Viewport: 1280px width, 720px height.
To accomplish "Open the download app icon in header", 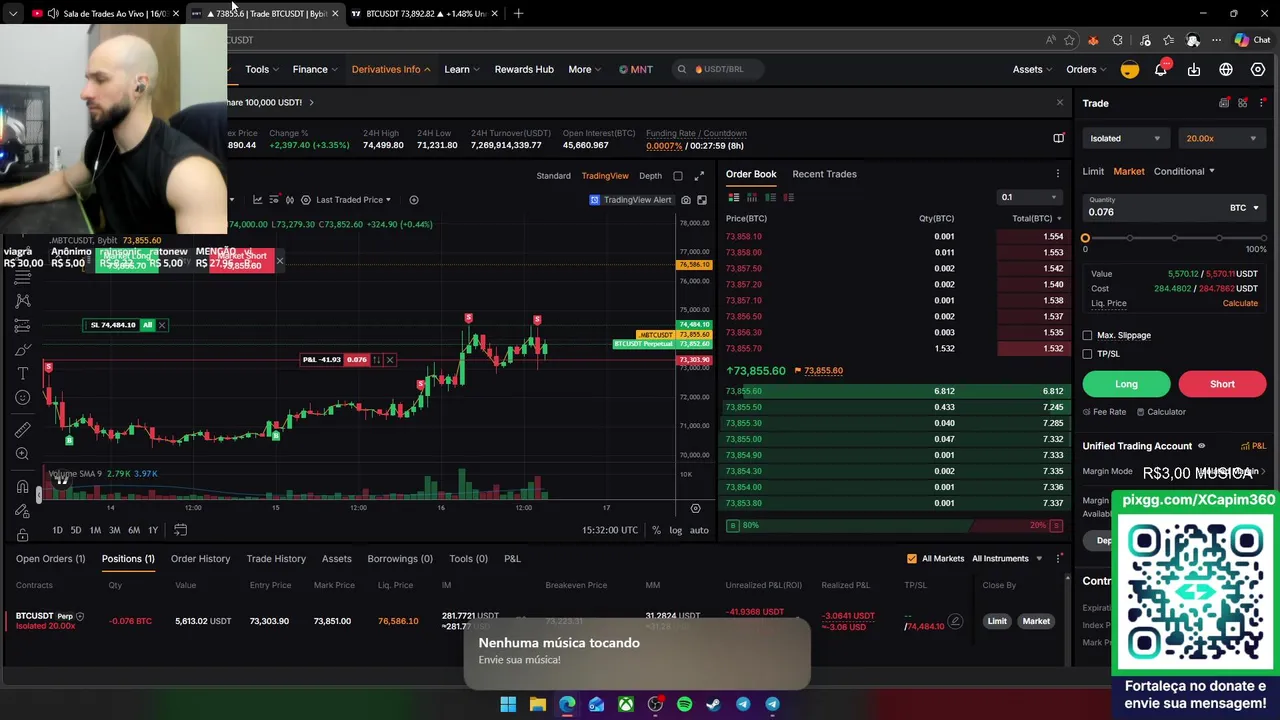I will click(1194, 69).
